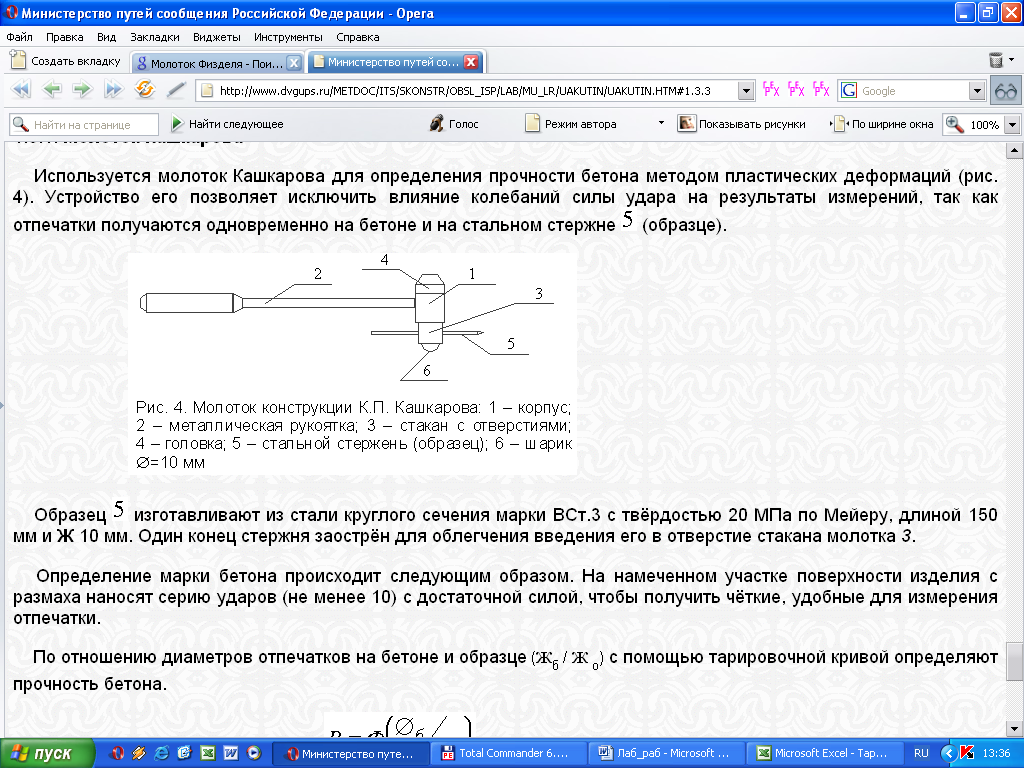
Task: Open the address bar history dropdown
Action: tap(746, 91)
